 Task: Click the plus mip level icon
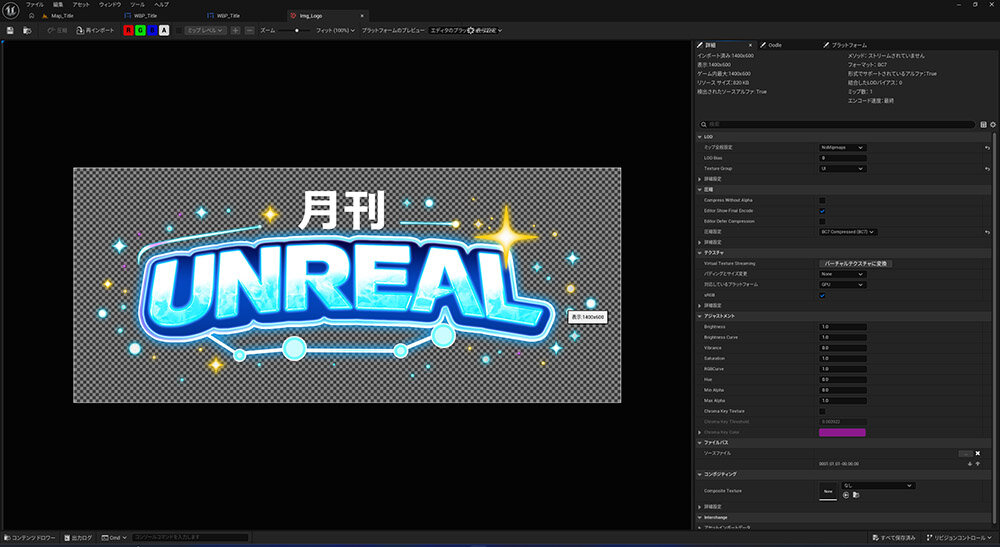[x=235, y=31]
